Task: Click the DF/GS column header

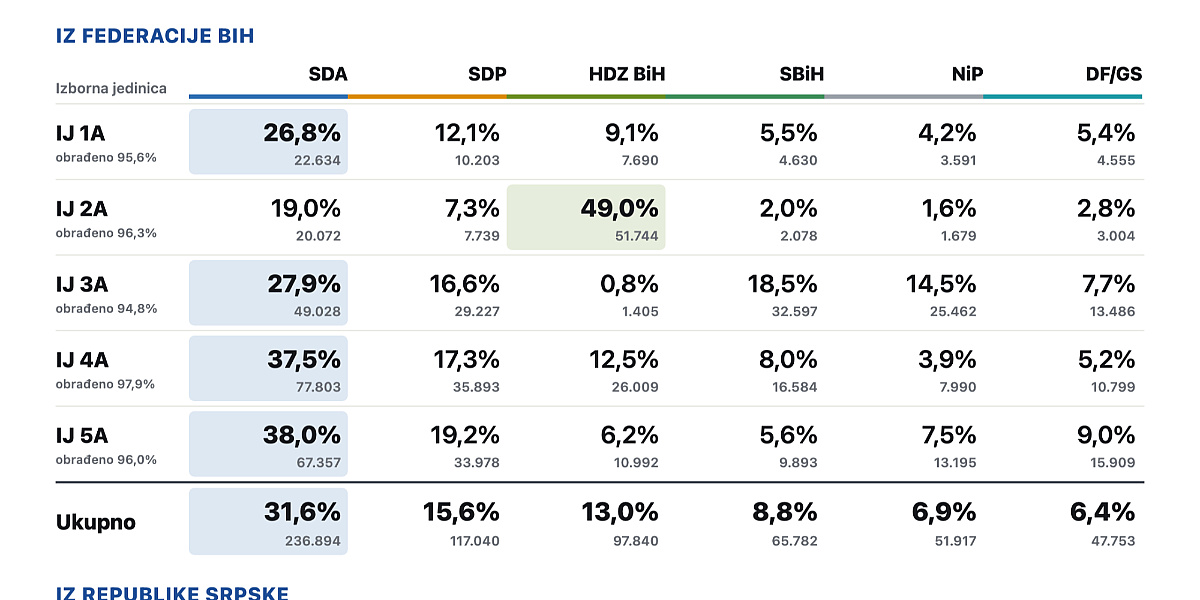Action: point(1114,74)
